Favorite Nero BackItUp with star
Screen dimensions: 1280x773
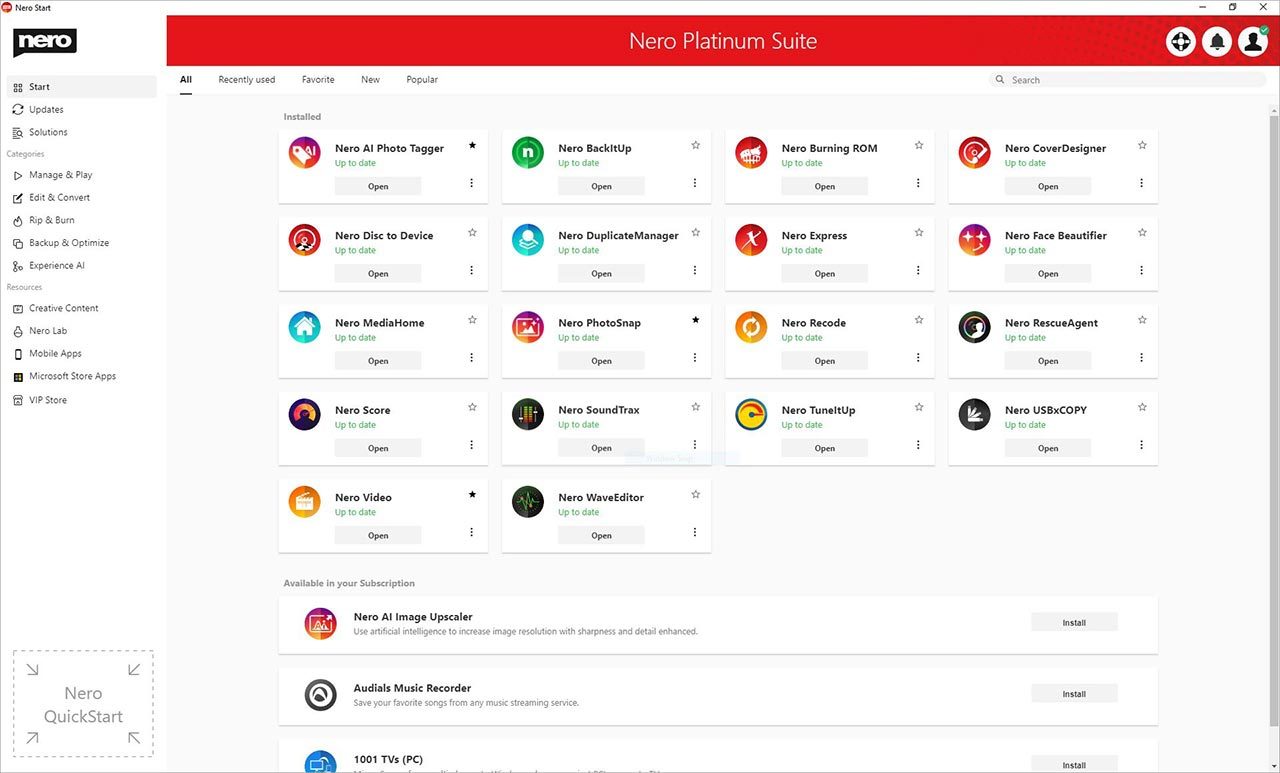(x=695, y=146)
